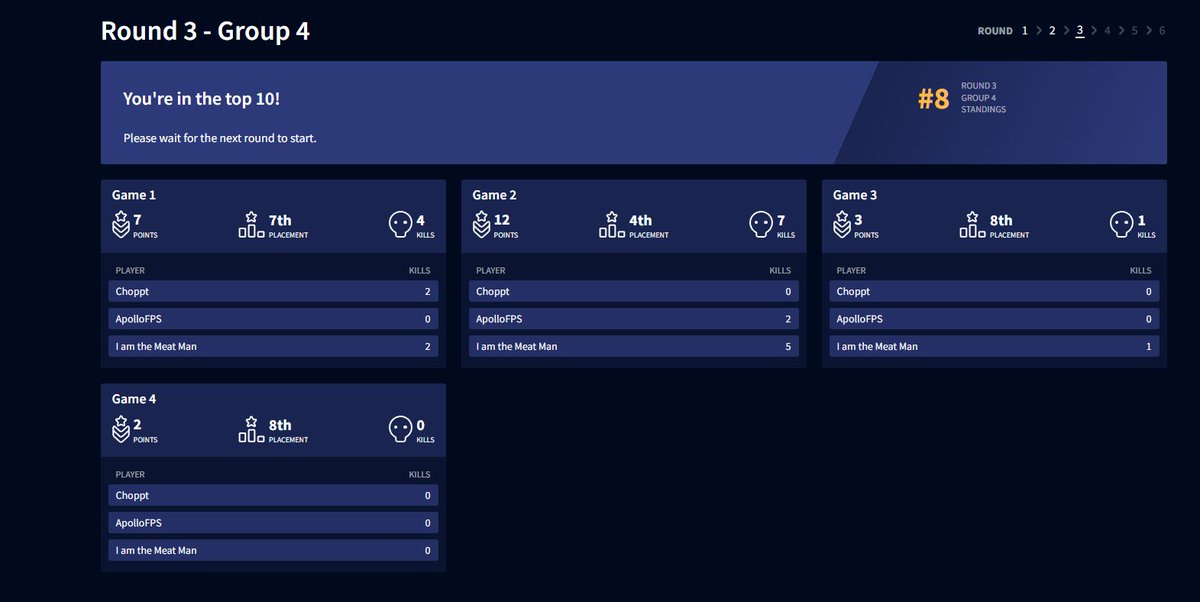
Task: Click the Game 1 kills skull icon
Action: 400,224
